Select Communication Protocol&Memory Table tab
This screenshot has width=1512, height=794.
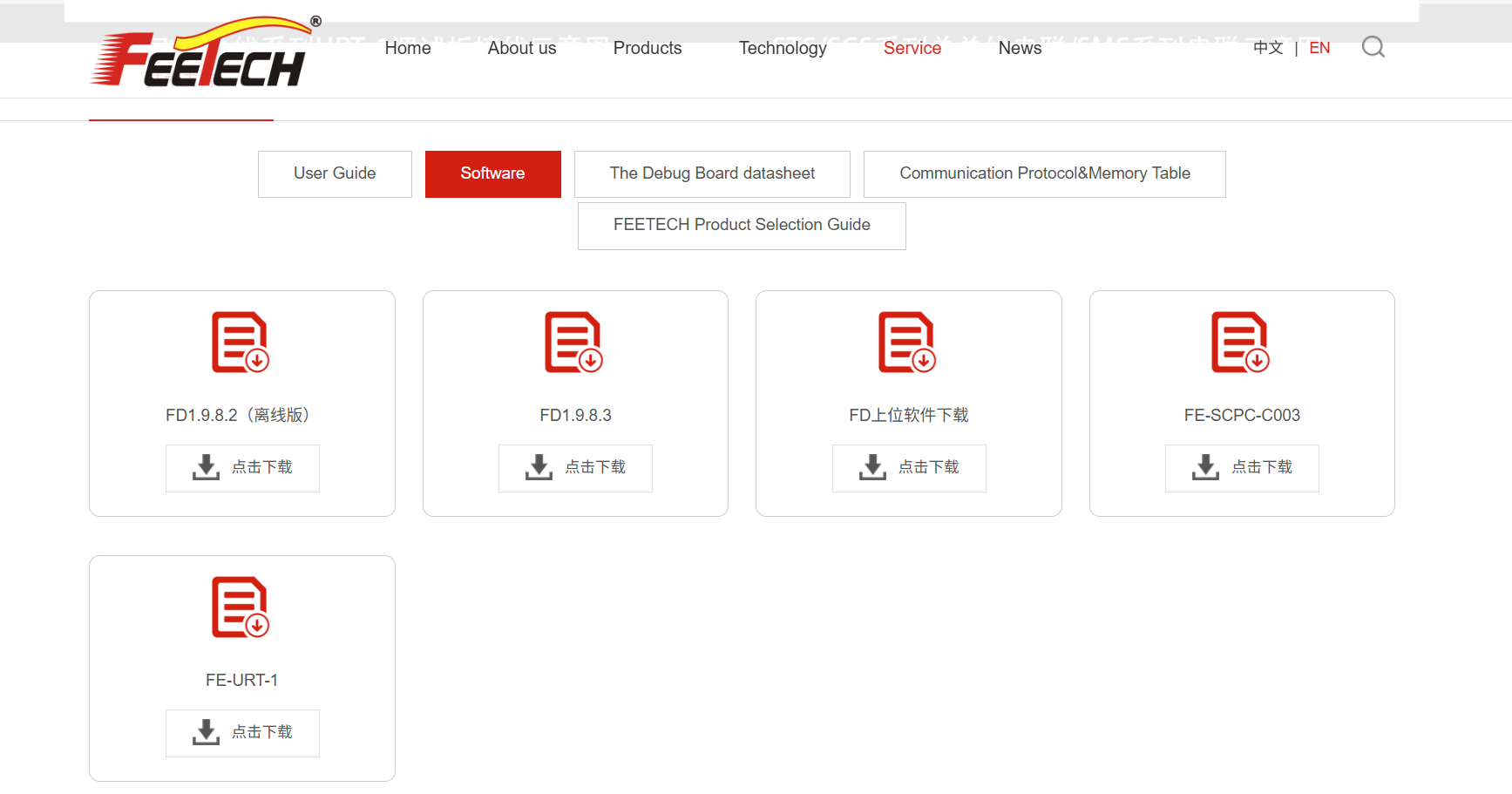[x=1045, y=173]
